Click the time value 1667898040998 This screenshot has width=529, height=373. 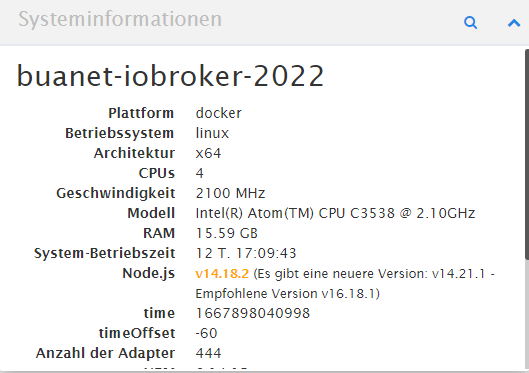point(252,313)
